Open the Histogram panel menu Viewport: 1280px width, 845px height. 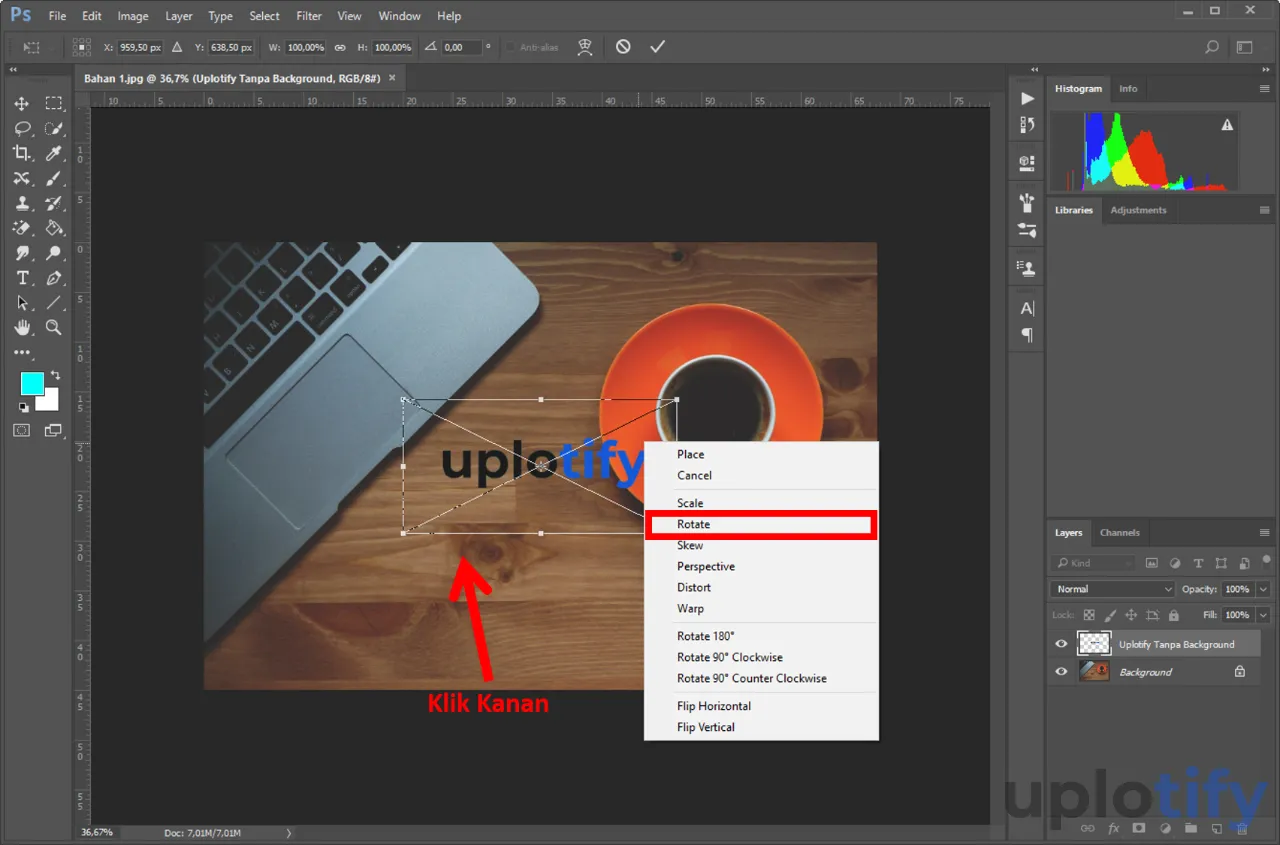(1264, 89)
